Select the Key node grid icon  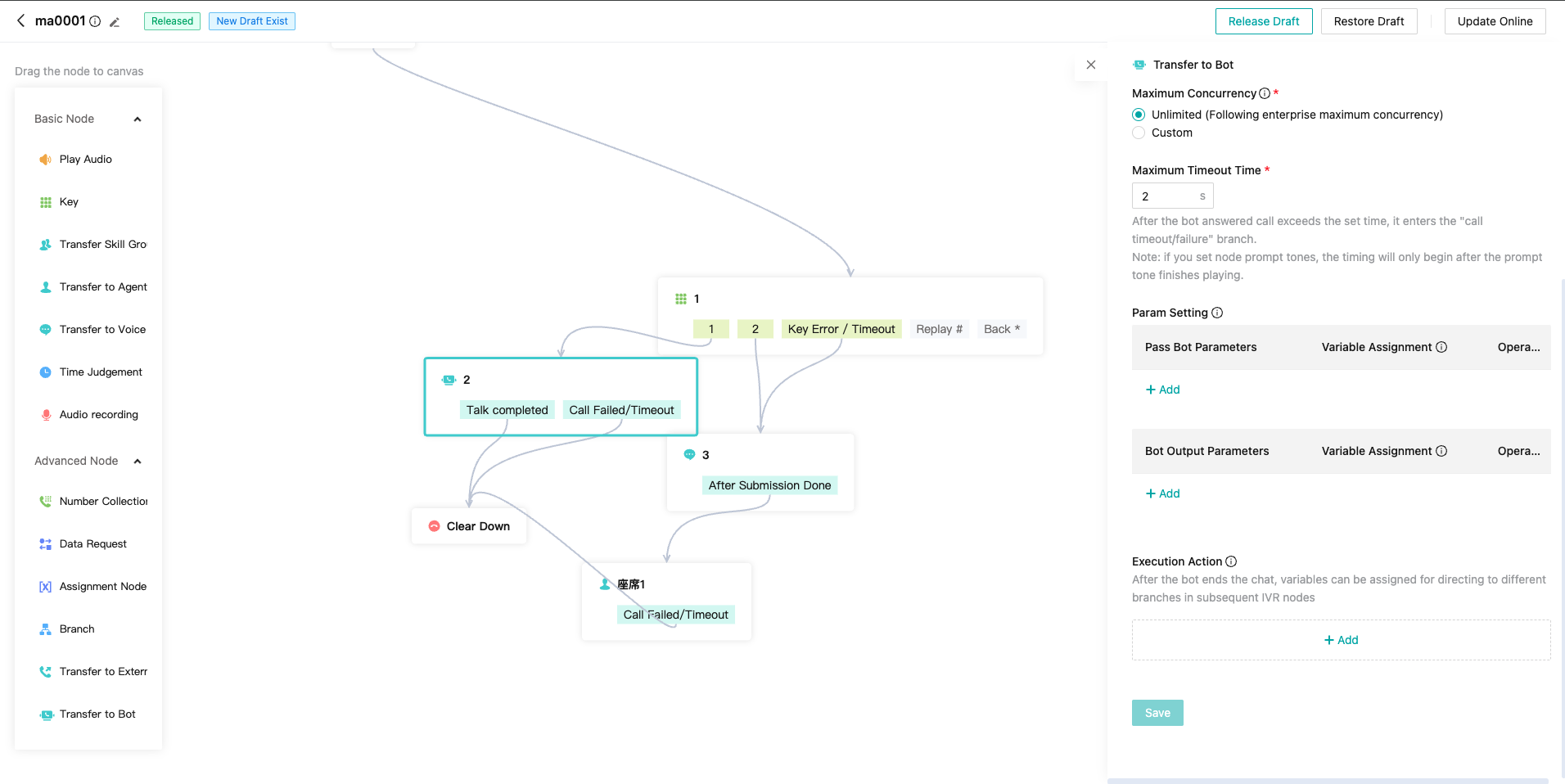[46, 202]
